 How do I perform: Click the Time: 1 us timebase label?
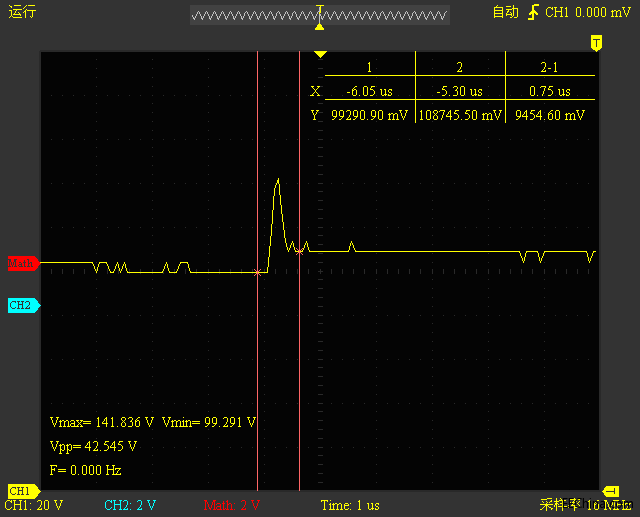click(350, 506)
